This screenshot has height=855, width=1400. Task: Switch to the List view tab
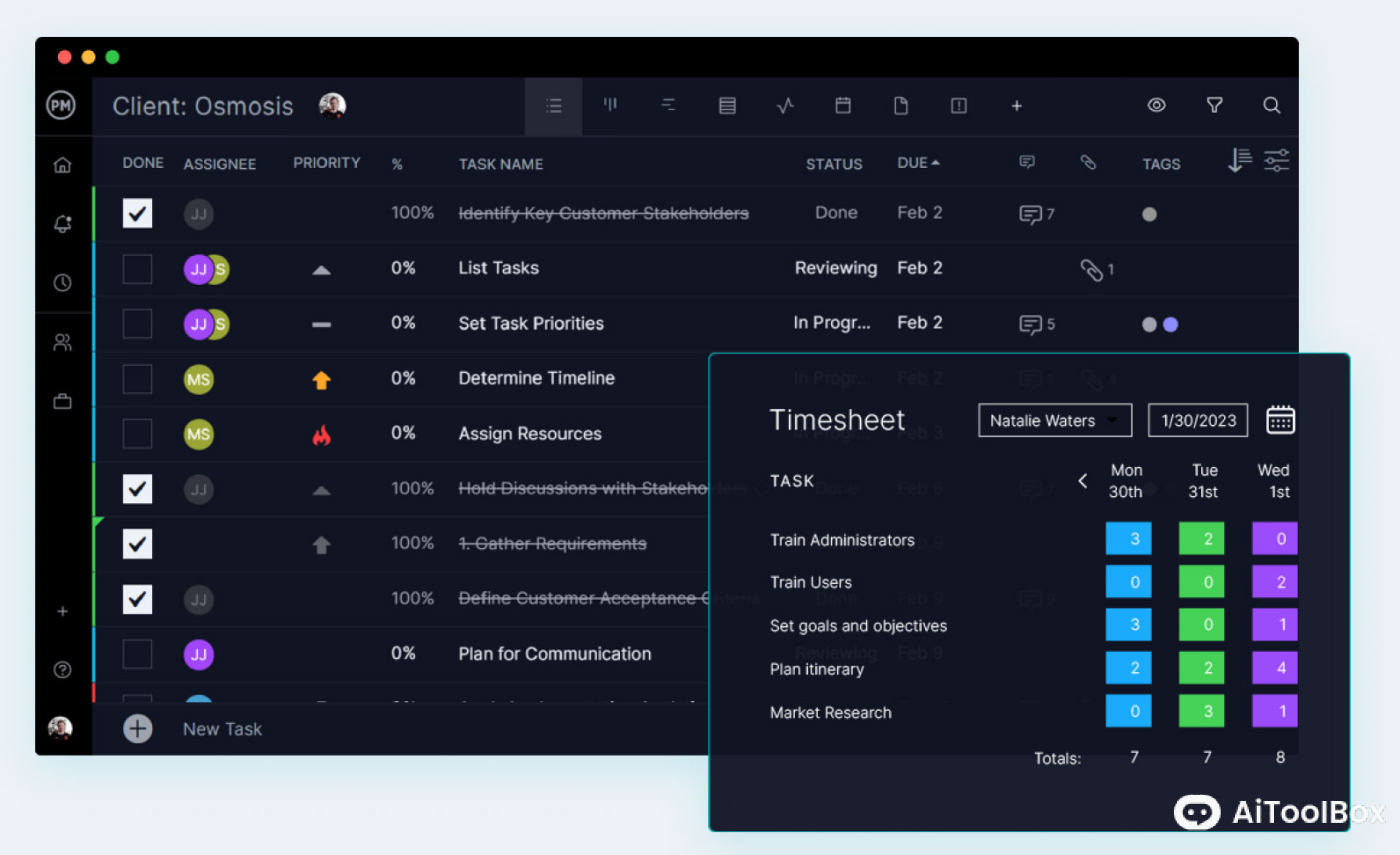coord(553,106)
